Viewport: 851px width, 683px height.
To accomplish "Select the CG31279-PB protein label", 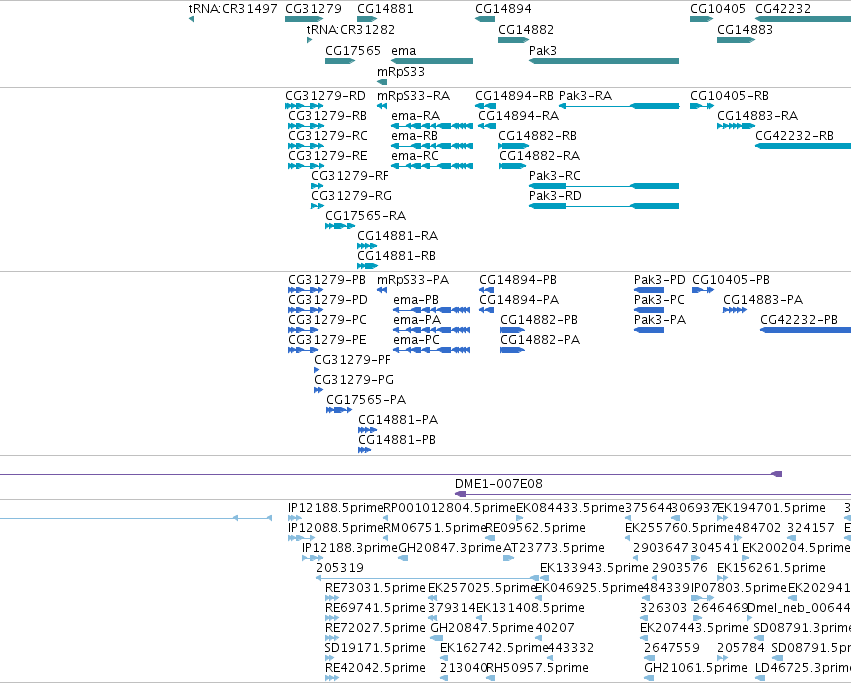I will 327,280.
